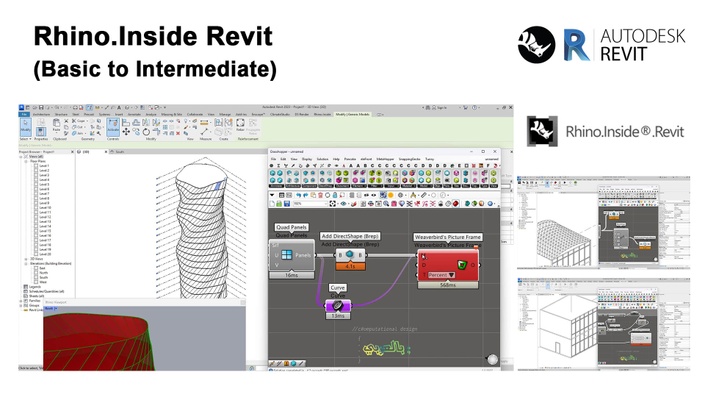This screenshot has height=397, width=705.
Task: Expand the Select dropdown under Modify
Action: [25, 139]
